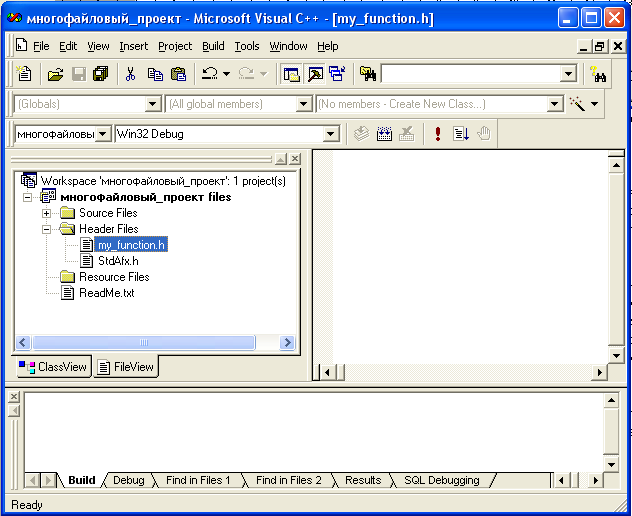Click the Go debug icon
The height and width of the screenshot is (516, 632).
pyautogui.click(x=461, y=133)
